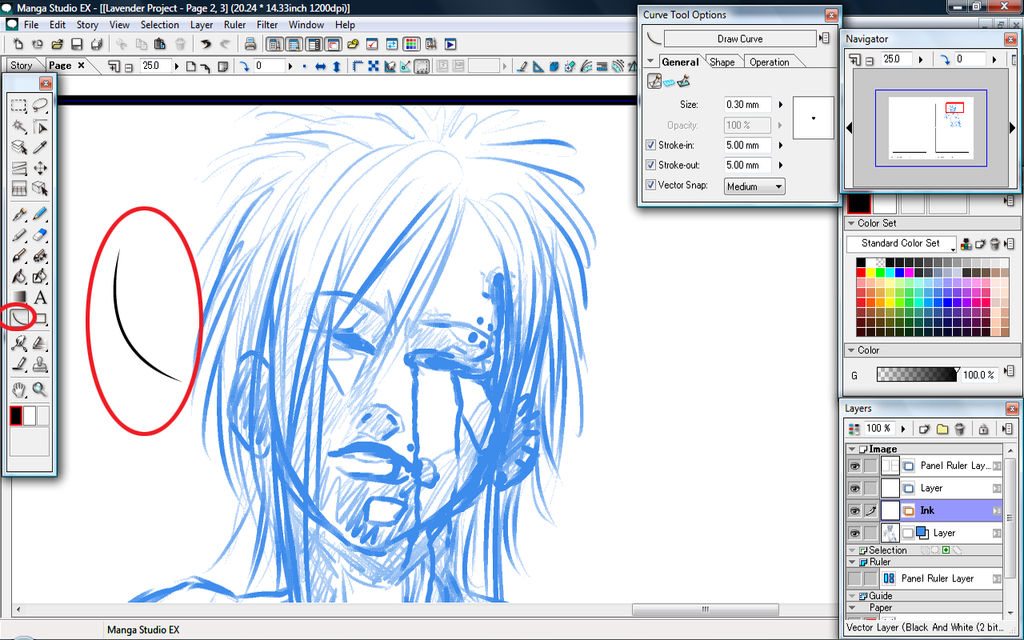Screen dimensions: 1024x640
Task: Select the Zoom magnifier tool
Action: pos(41,389)
